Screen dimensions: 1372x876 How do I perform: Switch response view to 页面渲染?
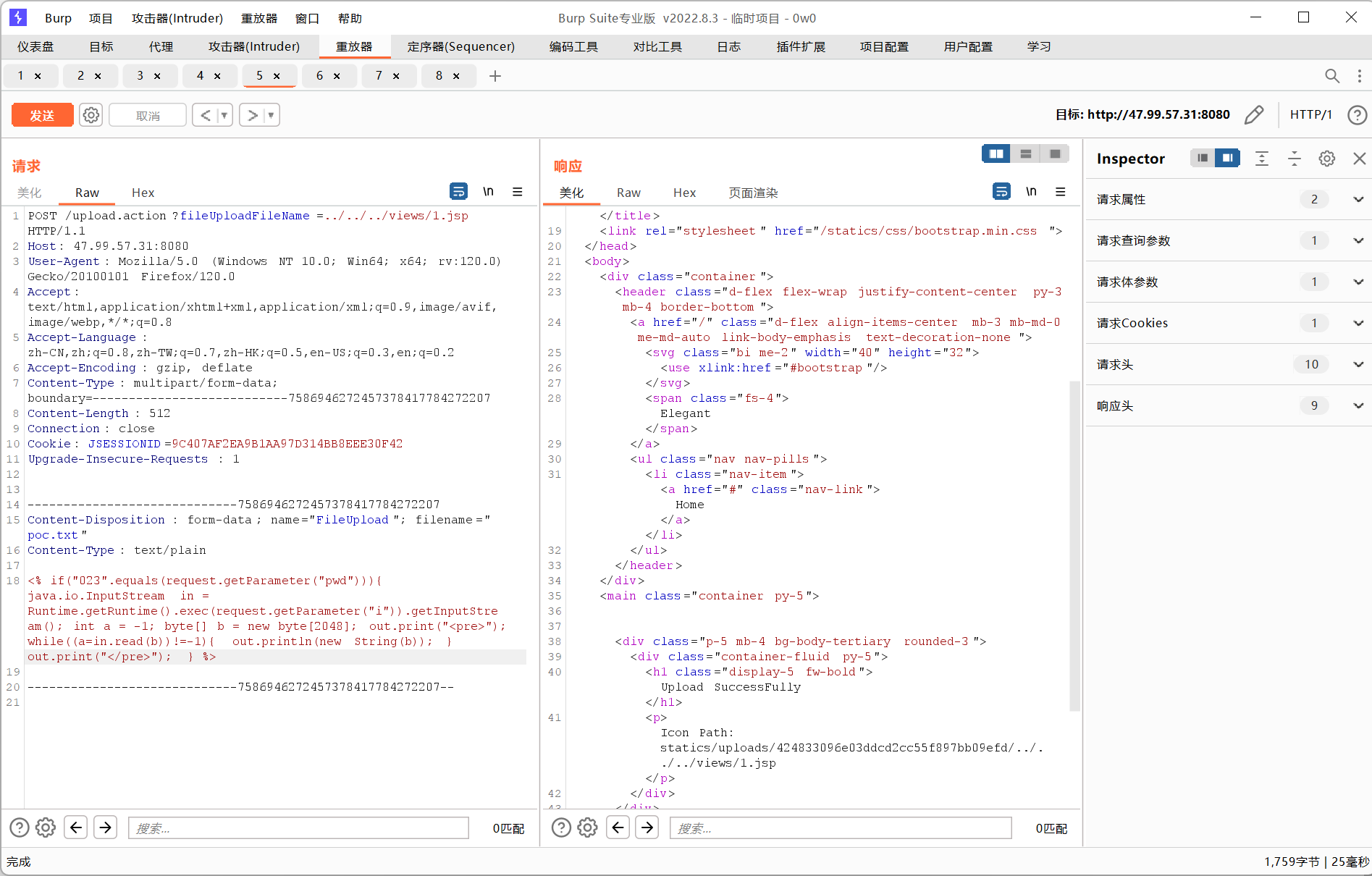click(753, 193)
